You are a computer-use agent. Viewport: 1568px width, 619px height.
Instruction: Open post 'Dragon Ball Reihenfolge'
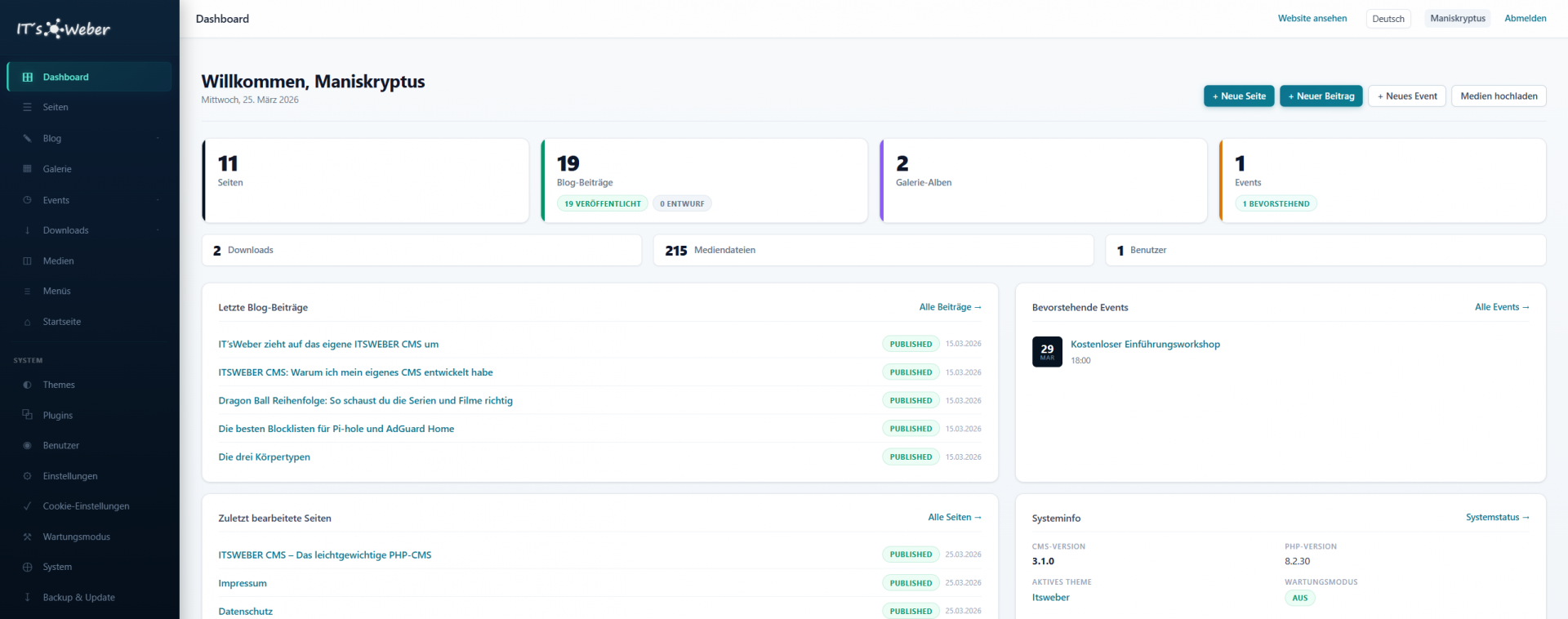click(365, 400)
